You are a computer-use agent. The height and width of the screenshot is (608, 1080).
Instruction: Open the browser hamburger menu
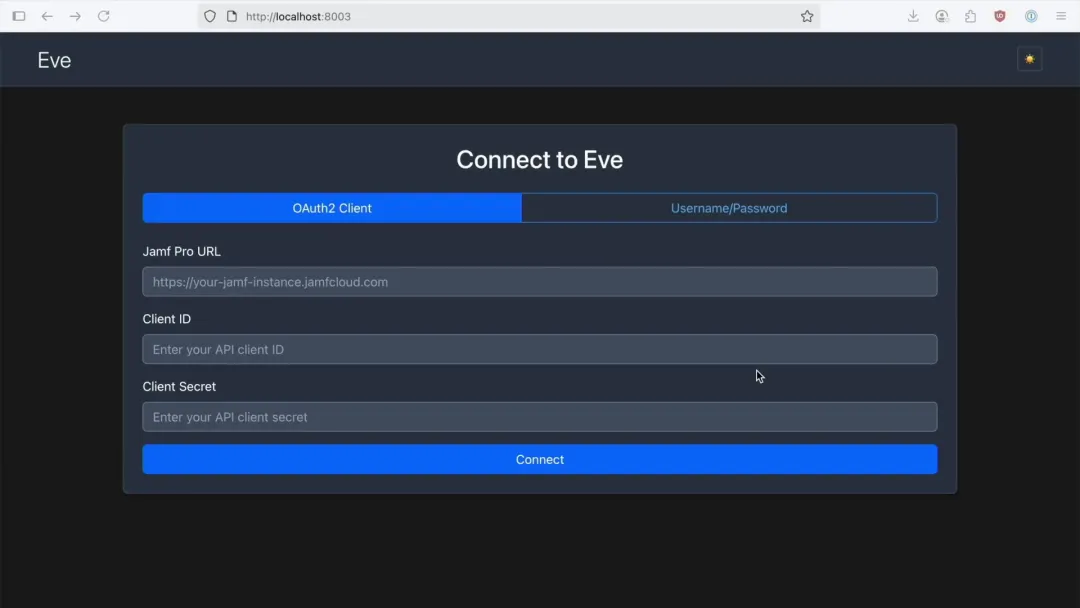[x=1061, y=16]
